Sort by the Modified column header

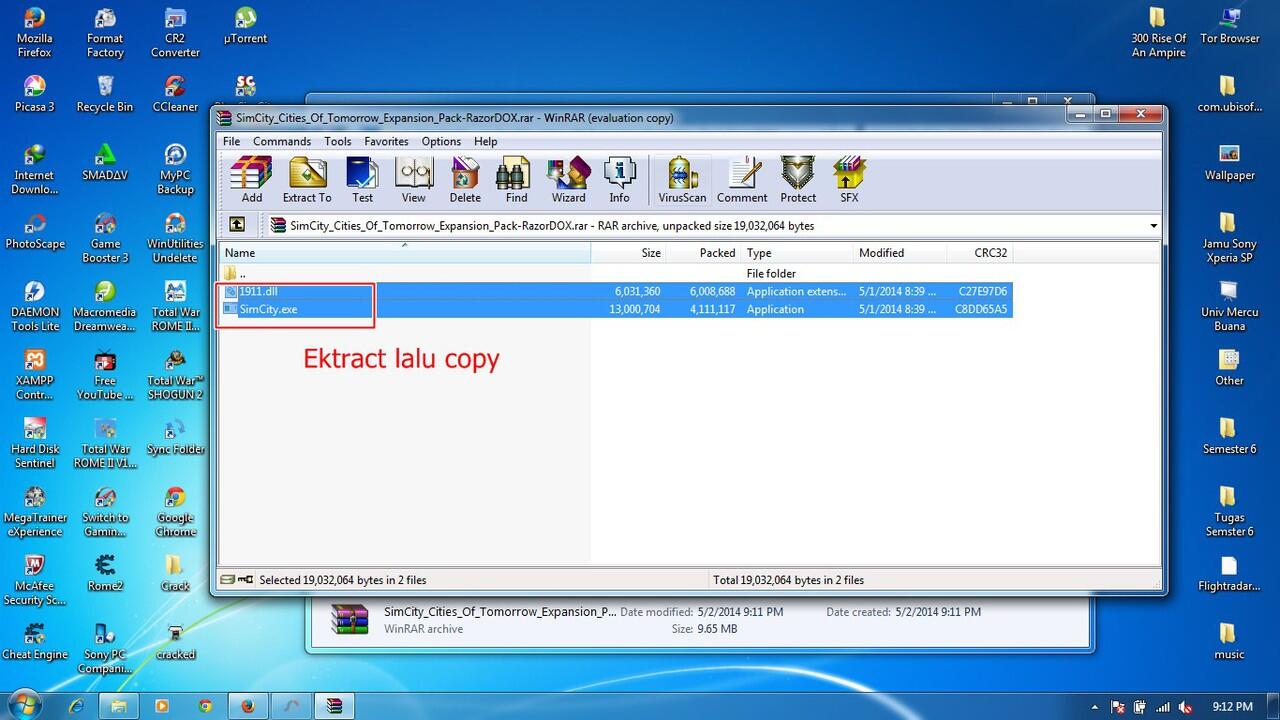pyautogui.click(x=900, y=253)
